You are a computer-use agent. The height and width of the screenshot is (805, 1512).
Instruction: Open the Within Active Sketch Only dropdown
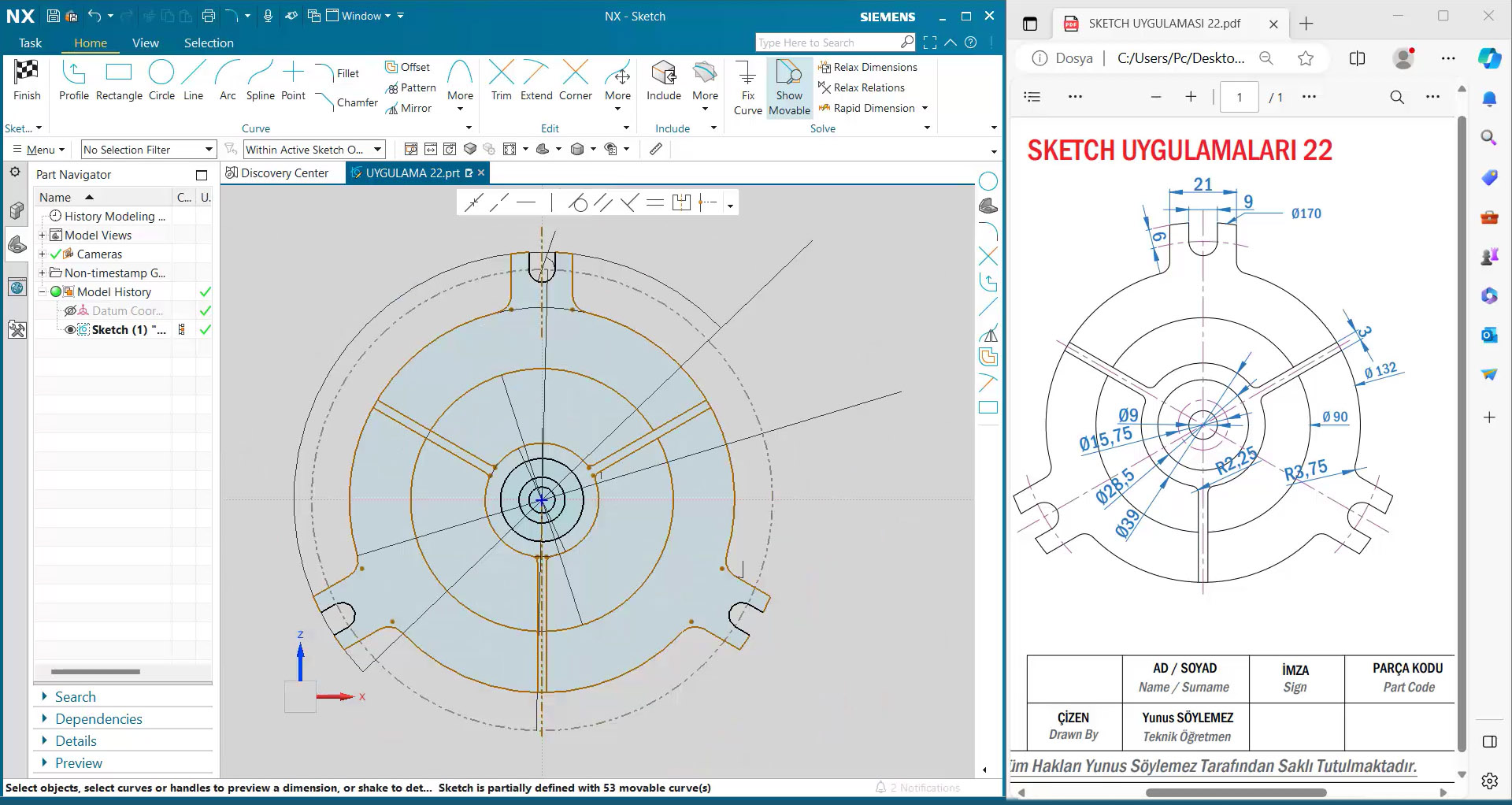[312, 149]
